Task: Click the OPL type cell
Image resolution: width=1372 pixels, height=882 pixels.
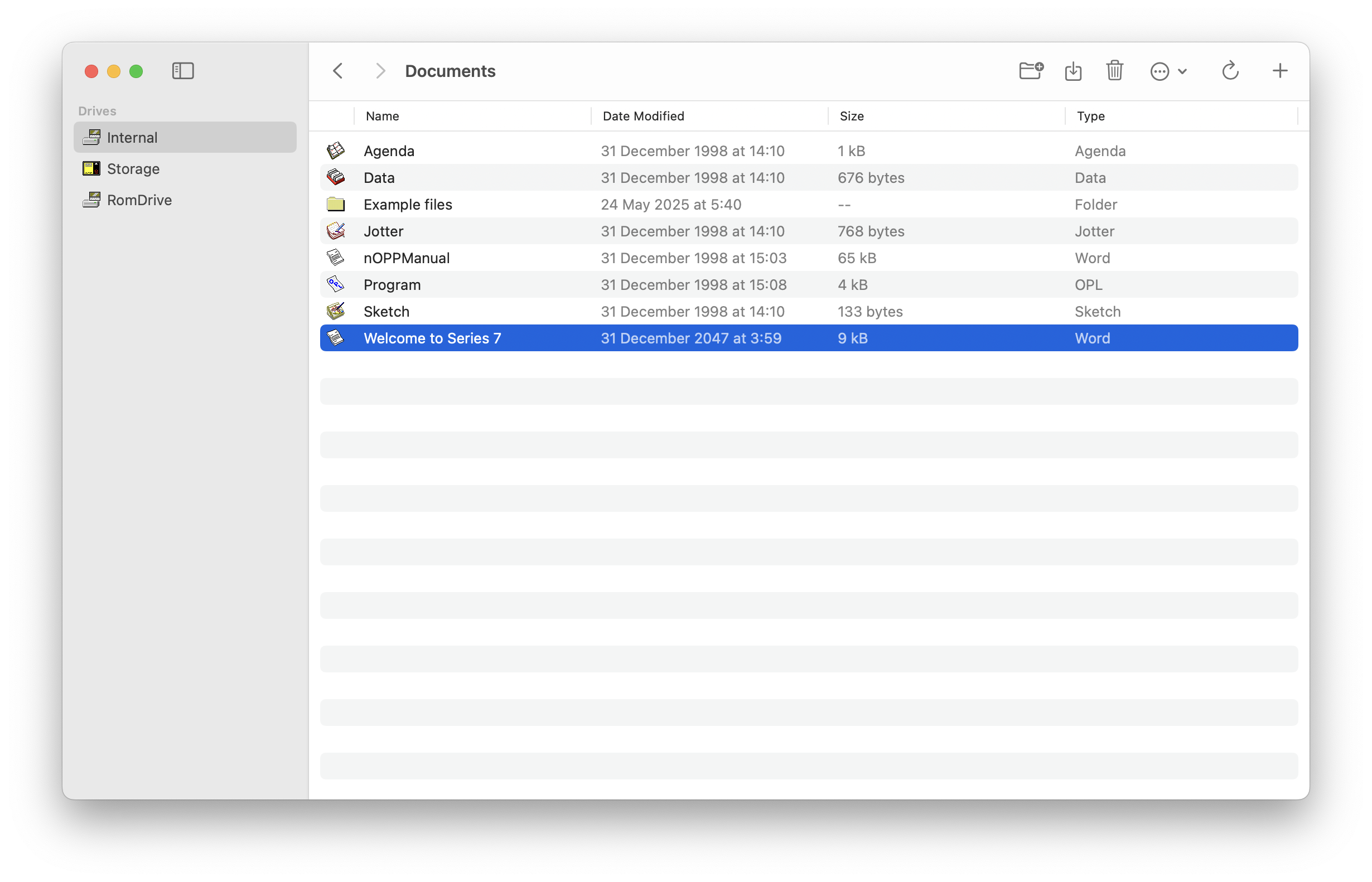Action: click(1089, 285)
